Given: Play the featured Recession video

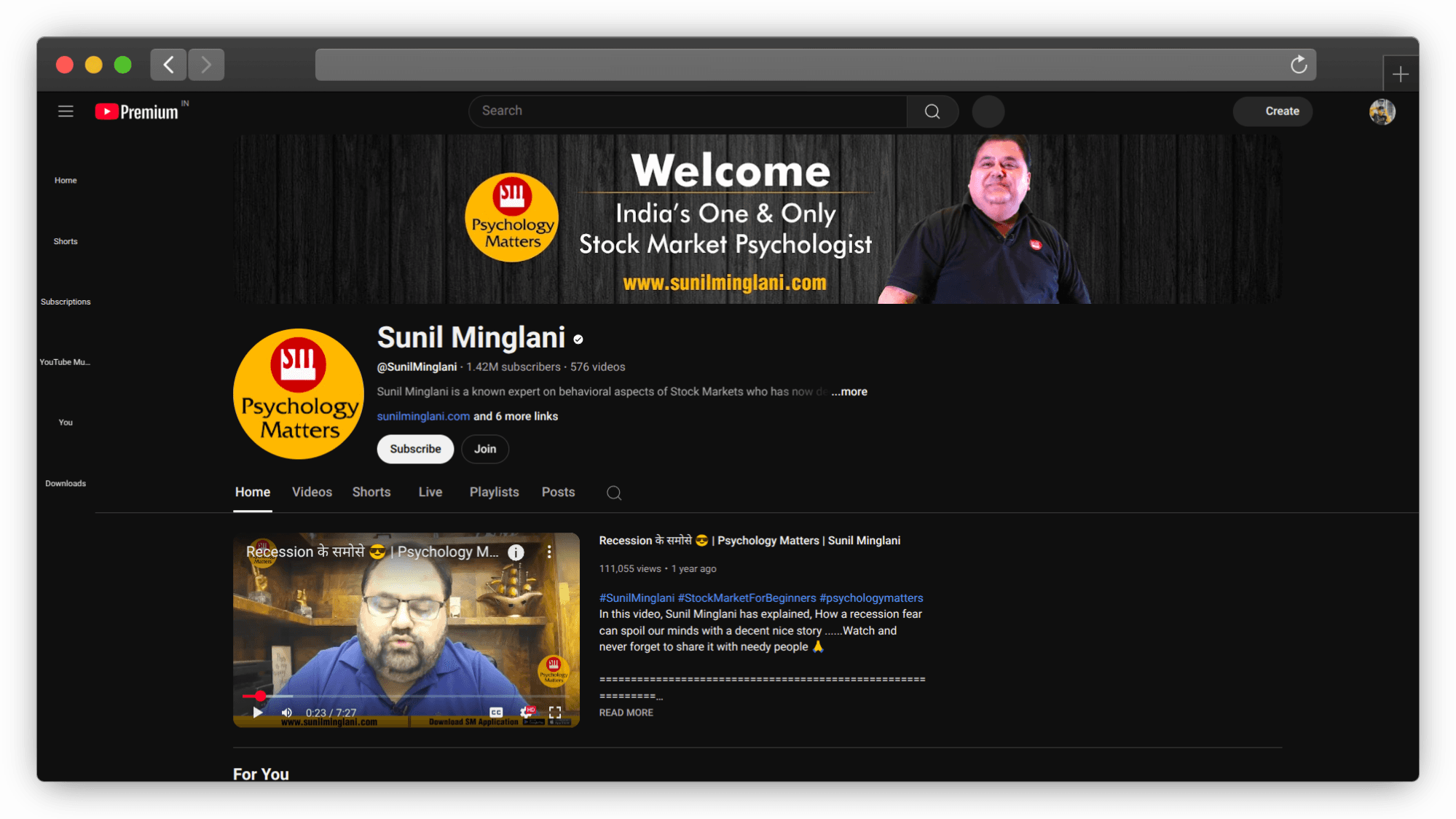Looking at the screenshot, I should tap(257, 713).
